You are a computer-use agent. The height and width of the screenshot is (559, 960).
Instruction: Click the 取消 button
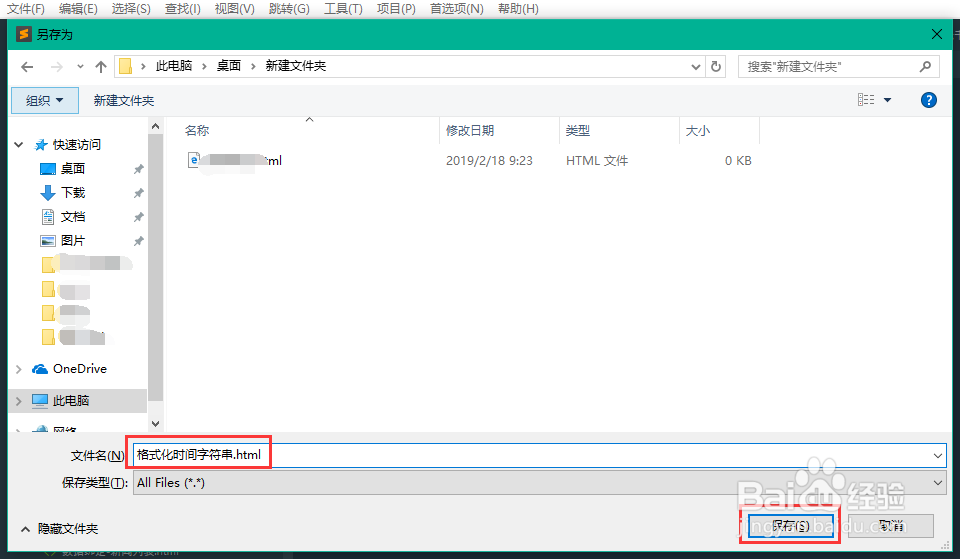[891, 525]
